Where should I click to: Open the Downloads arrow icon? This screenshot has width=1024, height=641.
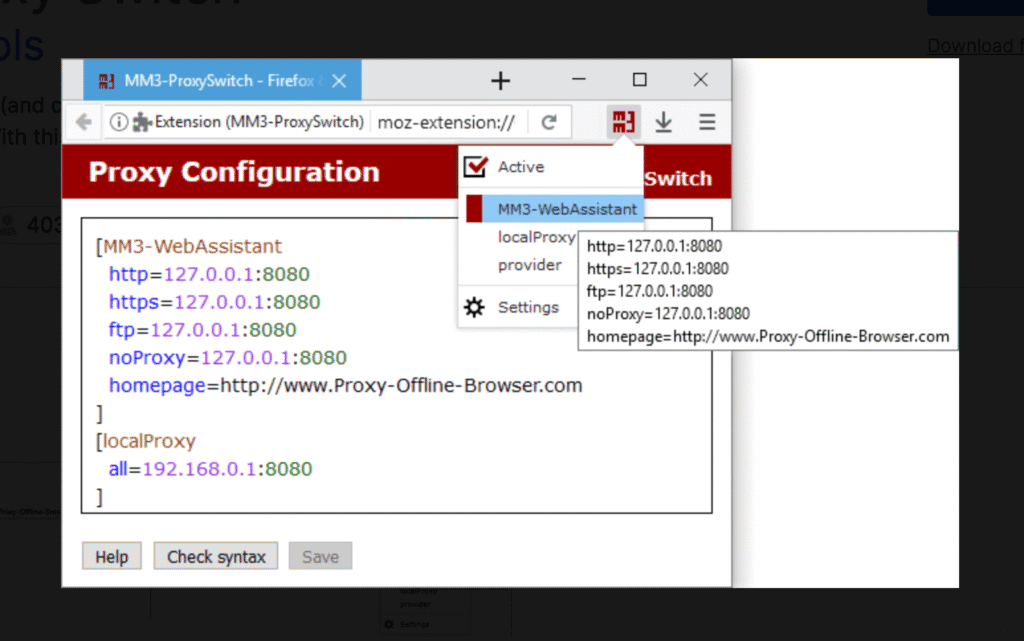tap(663, 122)
